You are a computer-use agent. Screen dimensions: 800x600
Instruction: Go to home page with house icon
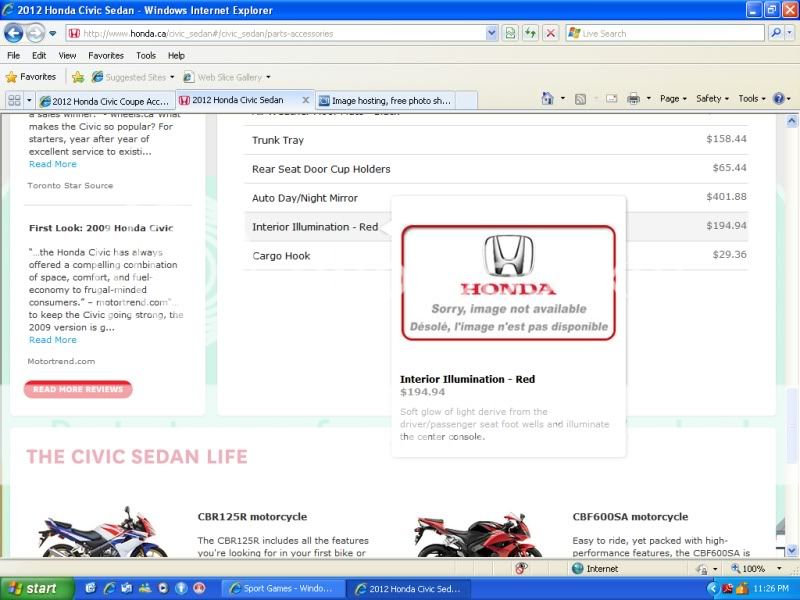547,98
